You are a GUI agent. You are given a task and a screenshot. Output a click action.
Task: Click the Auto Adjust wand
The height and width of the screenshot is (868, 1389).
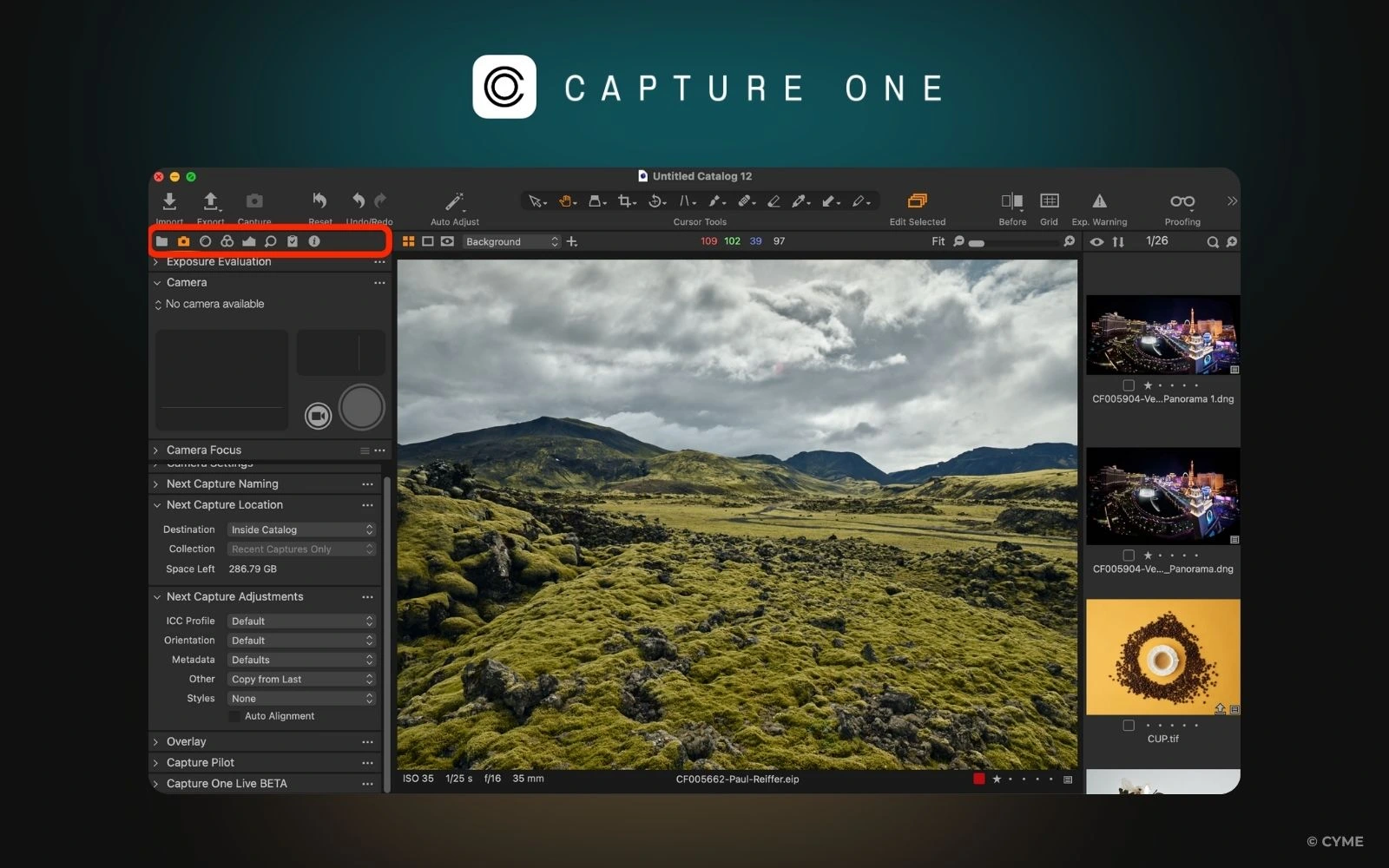pos(454,201)
